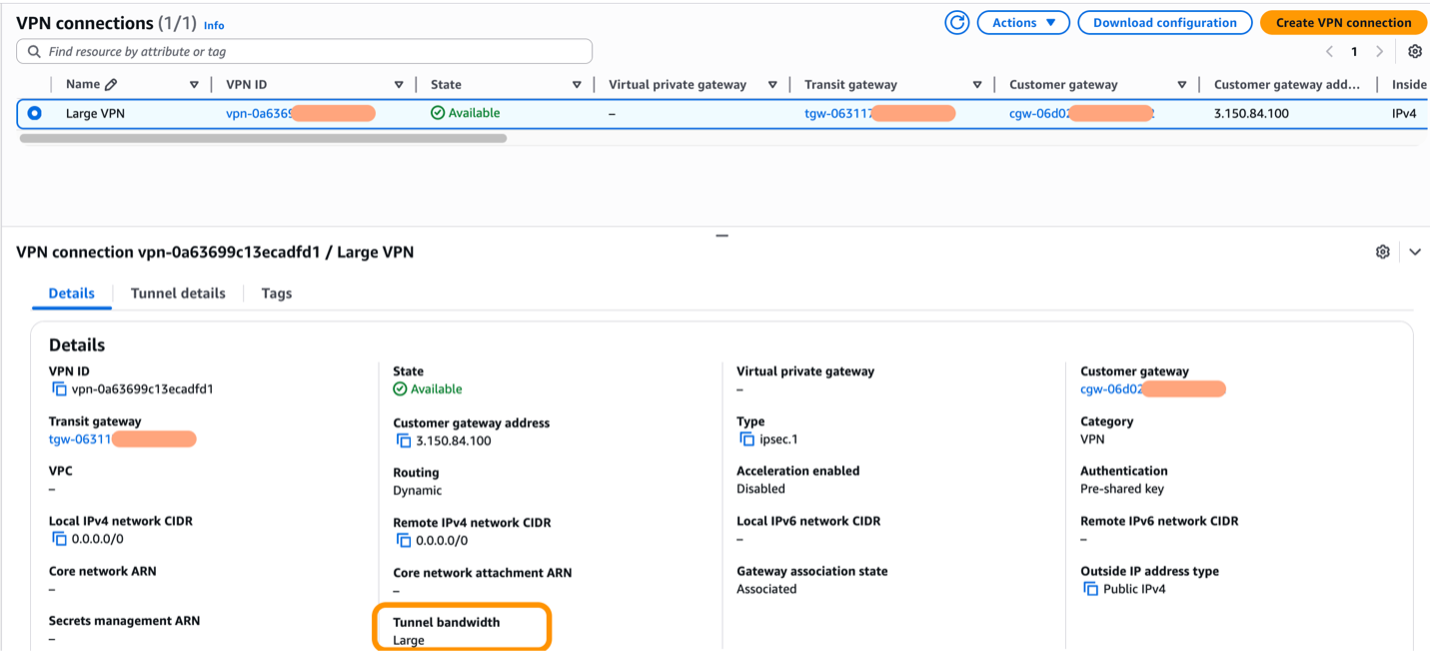Open the Tags tab
This screenshot has height=653, width=1430.
coord(276,293)
